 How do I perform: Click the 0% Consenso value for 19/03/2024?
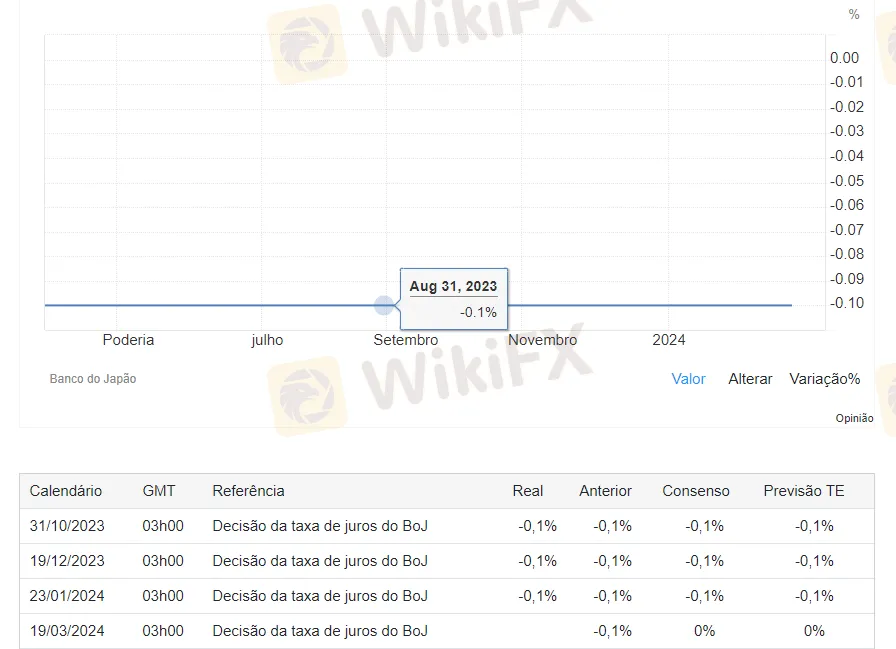pos(704,631)
